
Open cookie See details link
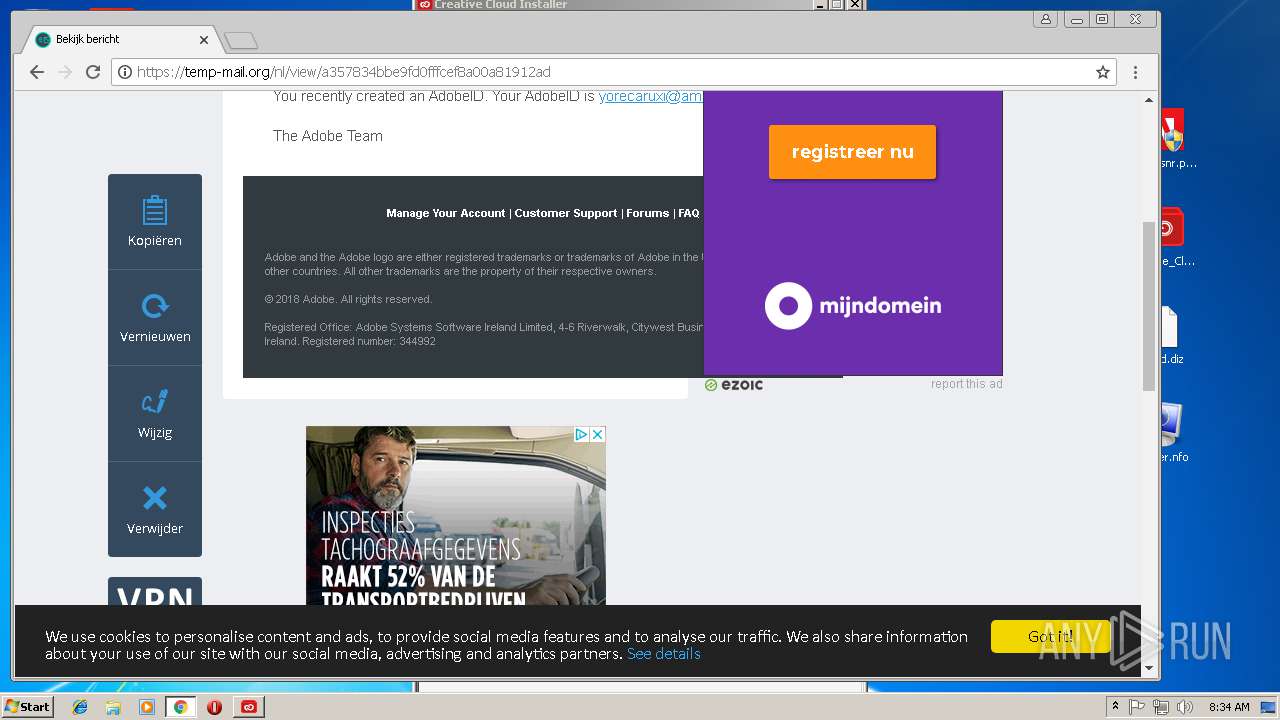663,654
